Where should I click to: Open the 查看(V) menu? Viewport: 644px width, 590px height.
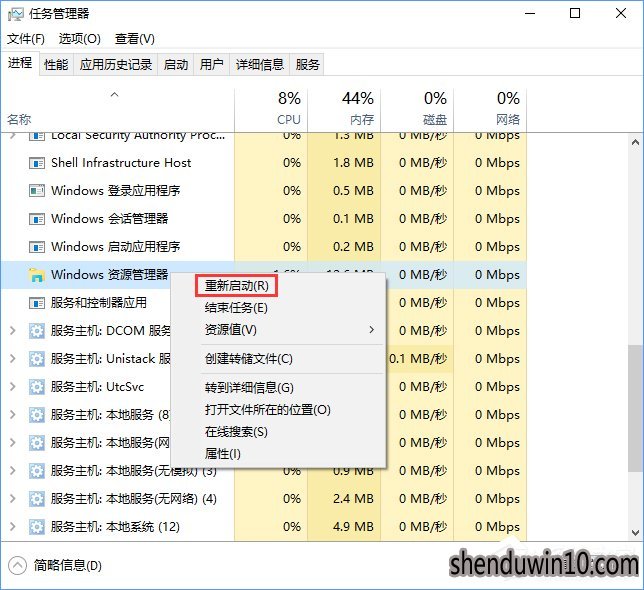click(x=135, y=39)
